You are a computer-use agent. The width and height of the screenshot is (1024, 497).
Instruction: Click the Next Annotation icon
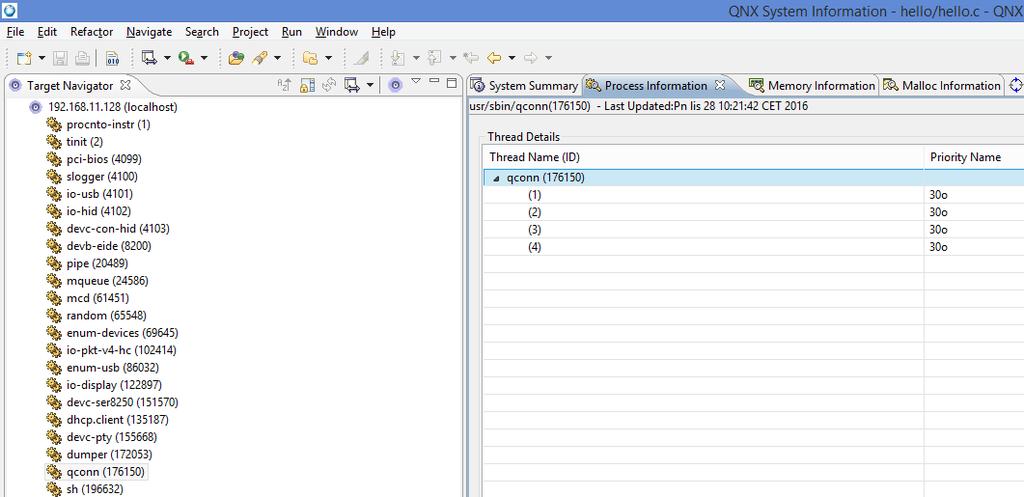pos(397,58)
